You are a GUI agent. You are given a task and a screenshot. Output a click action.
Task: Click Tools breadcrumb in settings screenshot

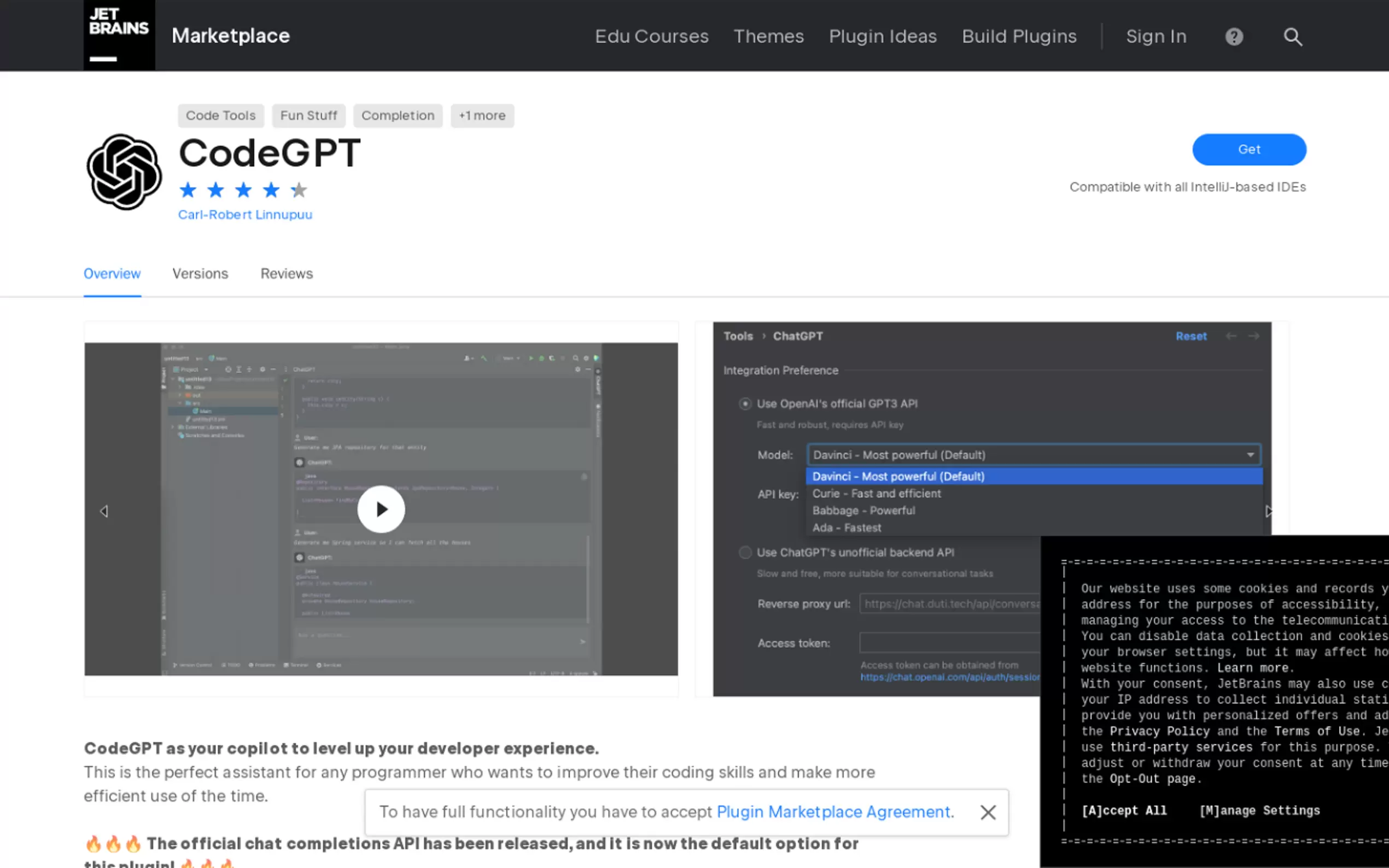tap(738, 336)
